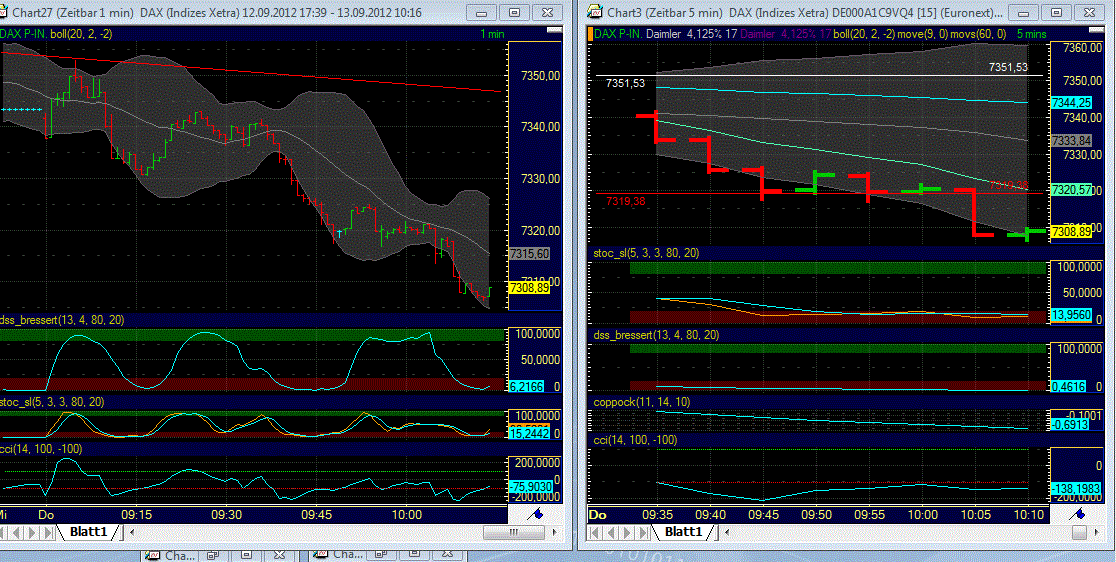Click the red 7319,38 line label on left
The height and width of the screenshot is (562, 1116).
[626, 201]
